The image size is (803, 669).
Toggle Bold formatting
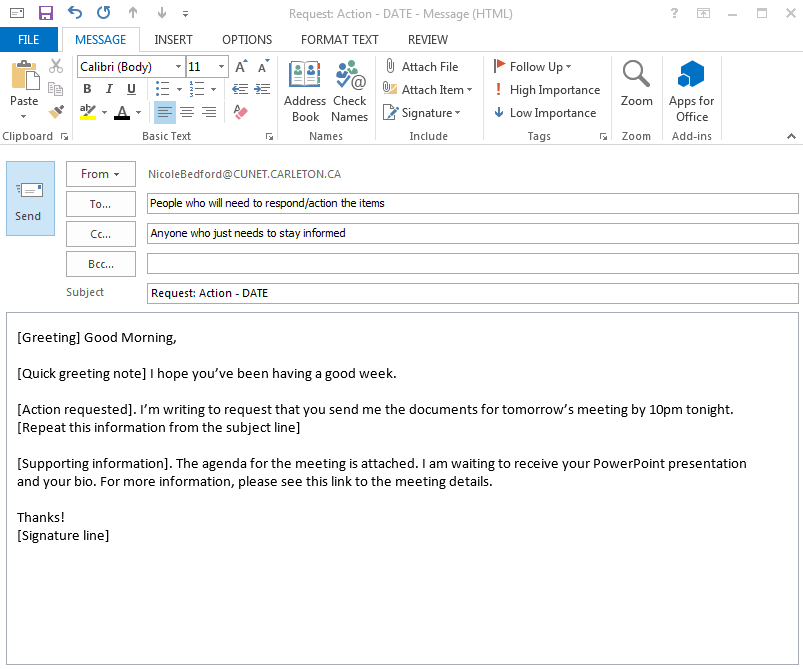tap(87, 89)
